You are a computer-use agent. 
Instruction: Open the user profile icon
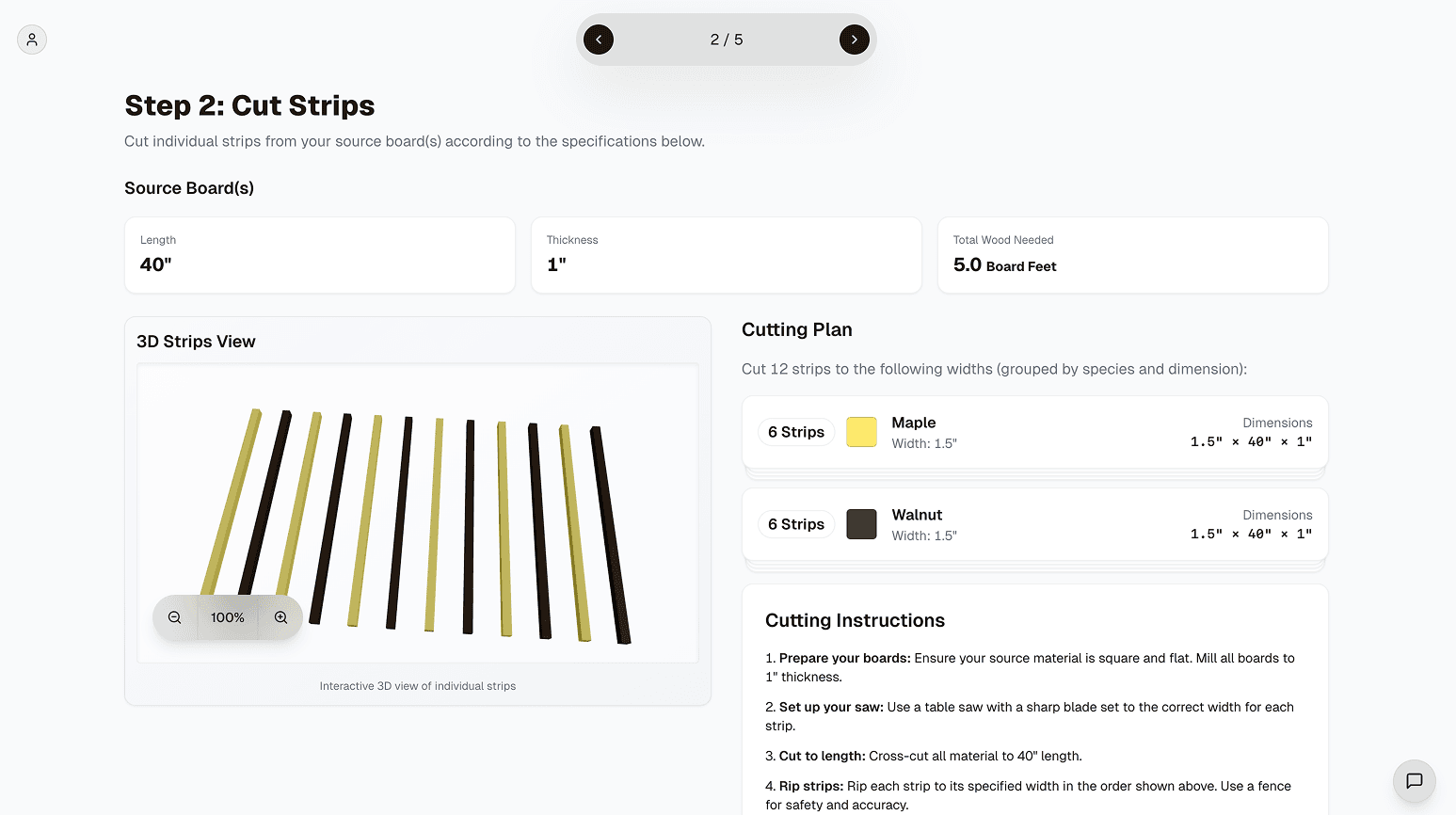click(x=32, y=40)
